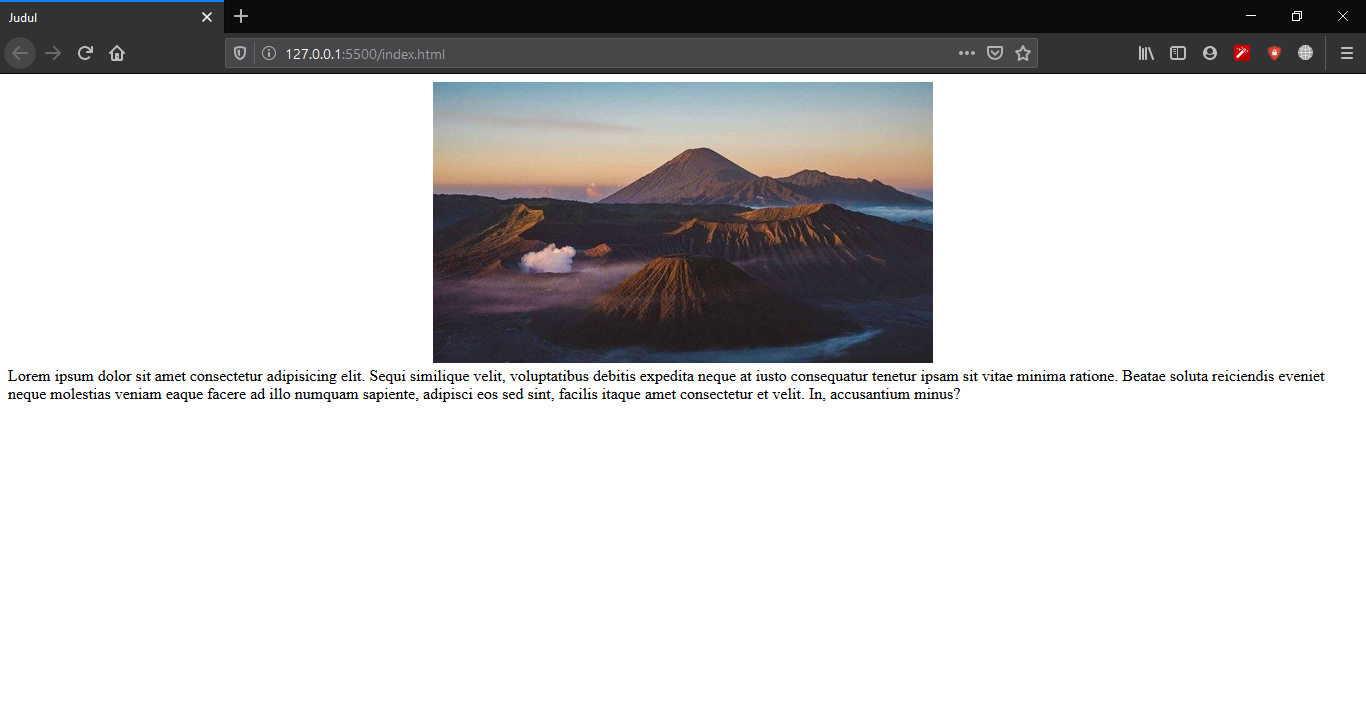
Task: Click the mountain volcano image
Action: (x=683, y=221)
